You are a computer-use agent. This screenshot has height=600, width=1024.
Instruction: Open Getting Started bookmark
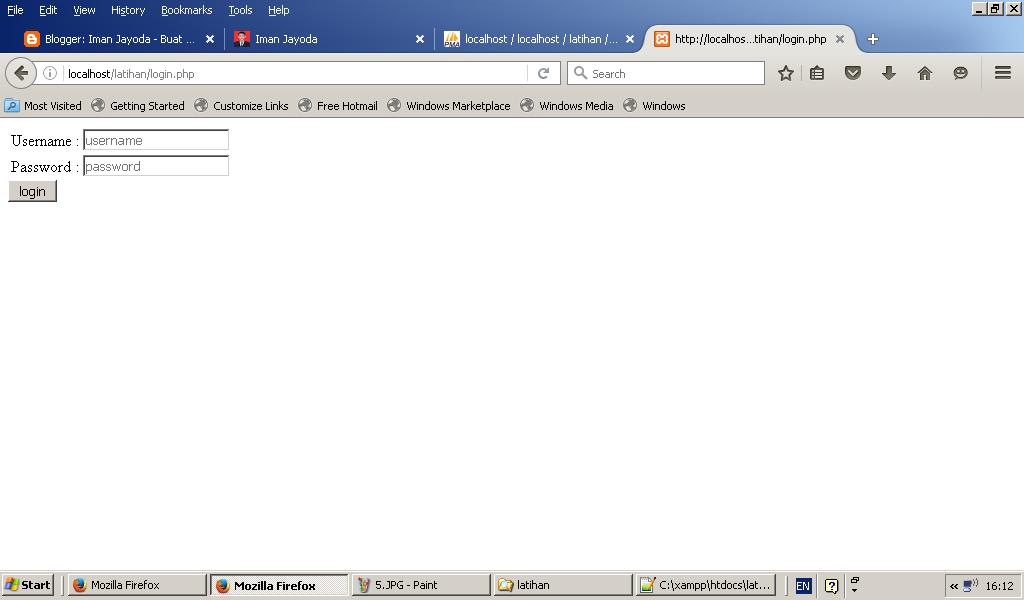[x=138, y=106]
